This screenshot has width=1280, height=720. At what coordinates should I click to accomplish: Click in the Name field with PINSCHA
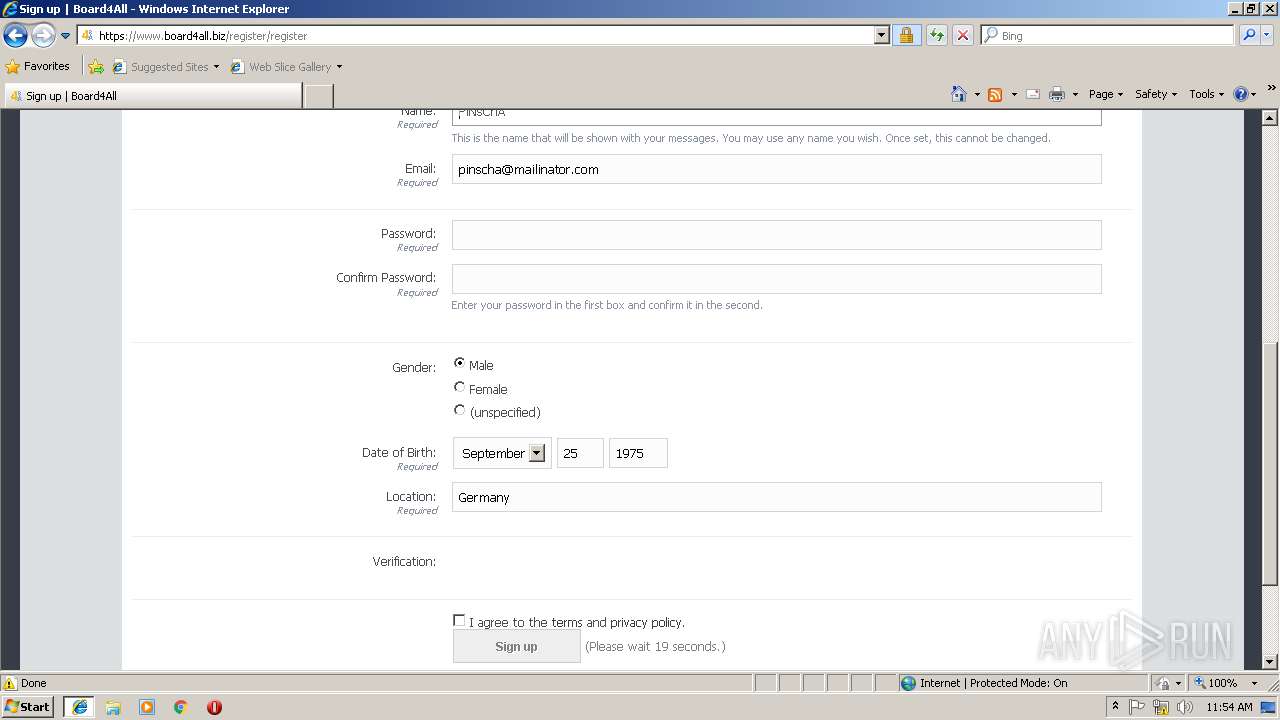(x=776, y=115)
